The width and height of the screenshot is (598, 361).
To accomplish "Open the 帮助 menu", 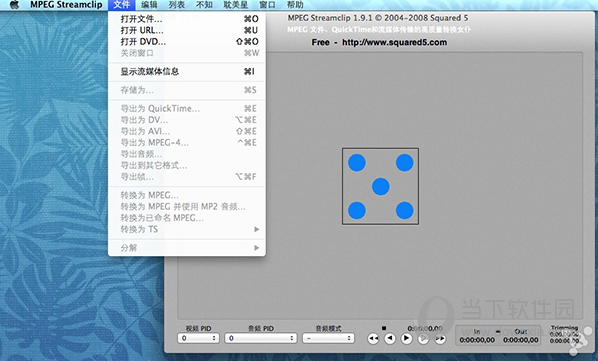I will point(295,5).
